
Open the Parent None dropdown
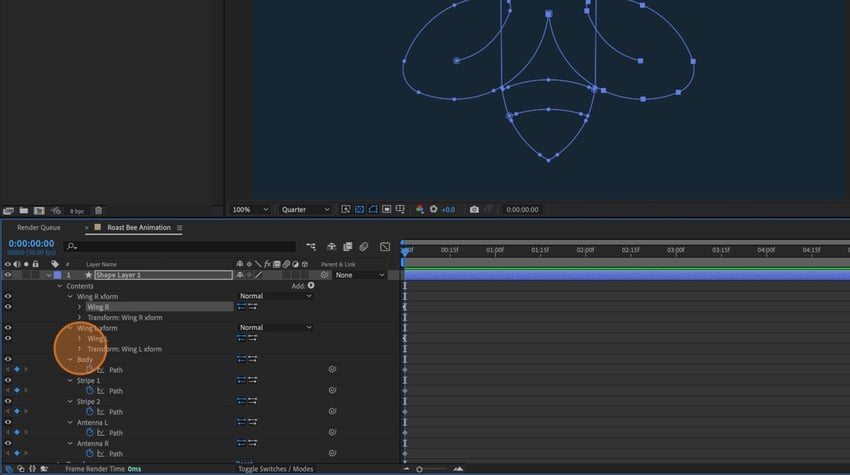click(359, 275)
